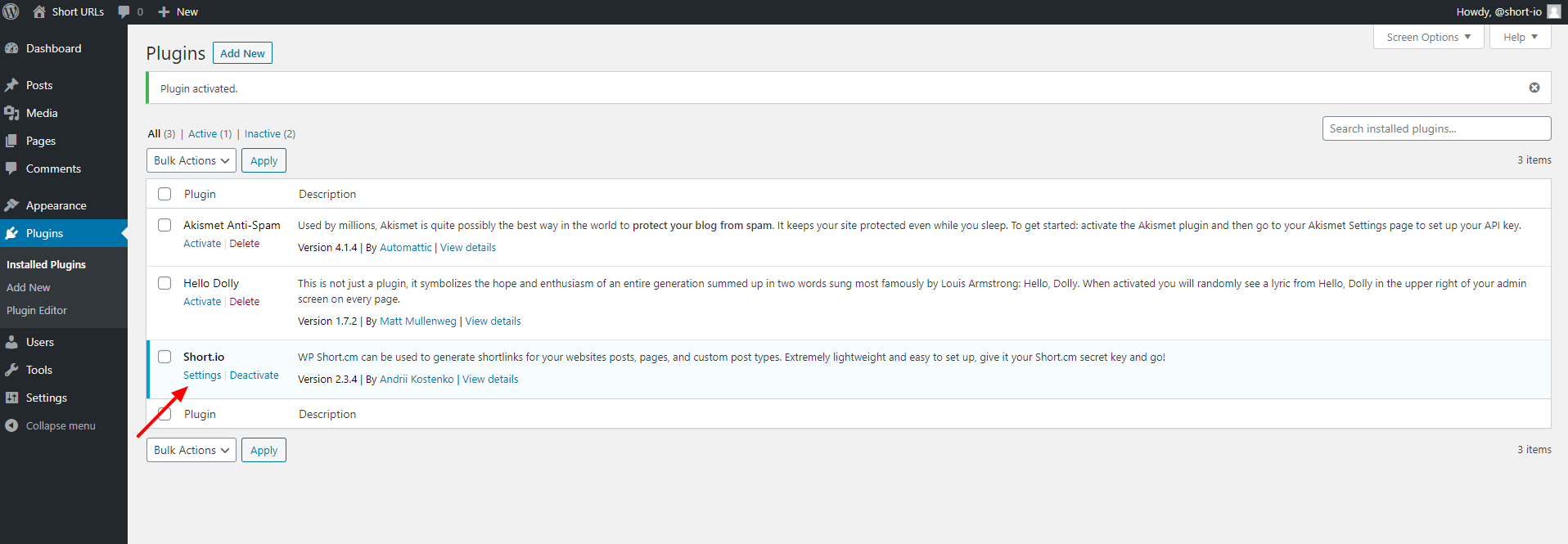Open the Settings sliders icon in sidebar
This screenshot has height=544, width=1568.
pyautogui.click(x=11, y=398)
